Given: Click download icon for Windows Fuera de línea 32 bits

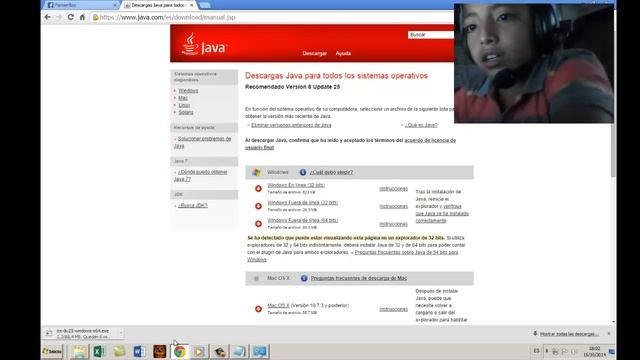Looking at the screenshot, I should pos(258,206).
